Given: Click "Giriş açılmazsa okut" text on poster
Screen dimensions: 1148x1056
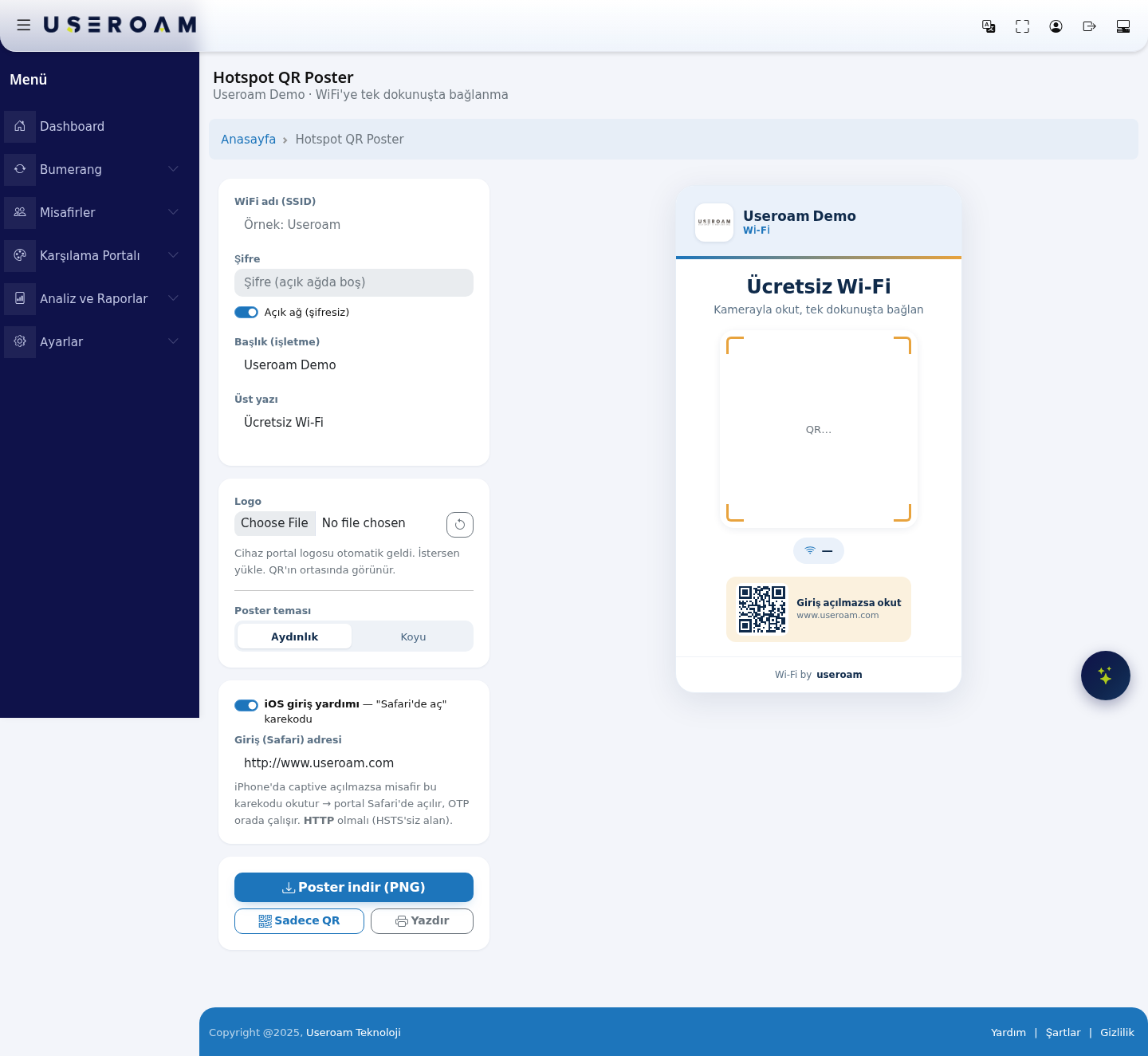Looking at the screenshot, I should click(849, 602).
